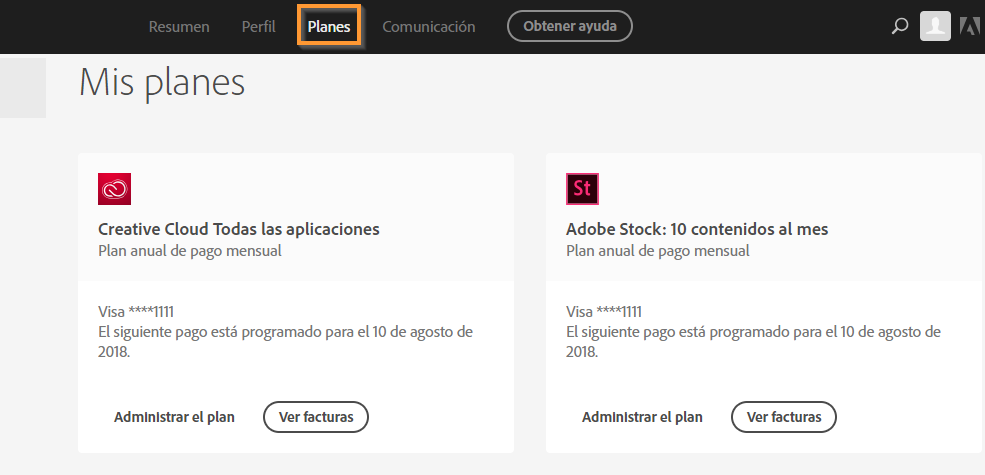Screen dimensions: 985x475
Task: Open the user profile avatar menu
Action: [x=935, y=27]
